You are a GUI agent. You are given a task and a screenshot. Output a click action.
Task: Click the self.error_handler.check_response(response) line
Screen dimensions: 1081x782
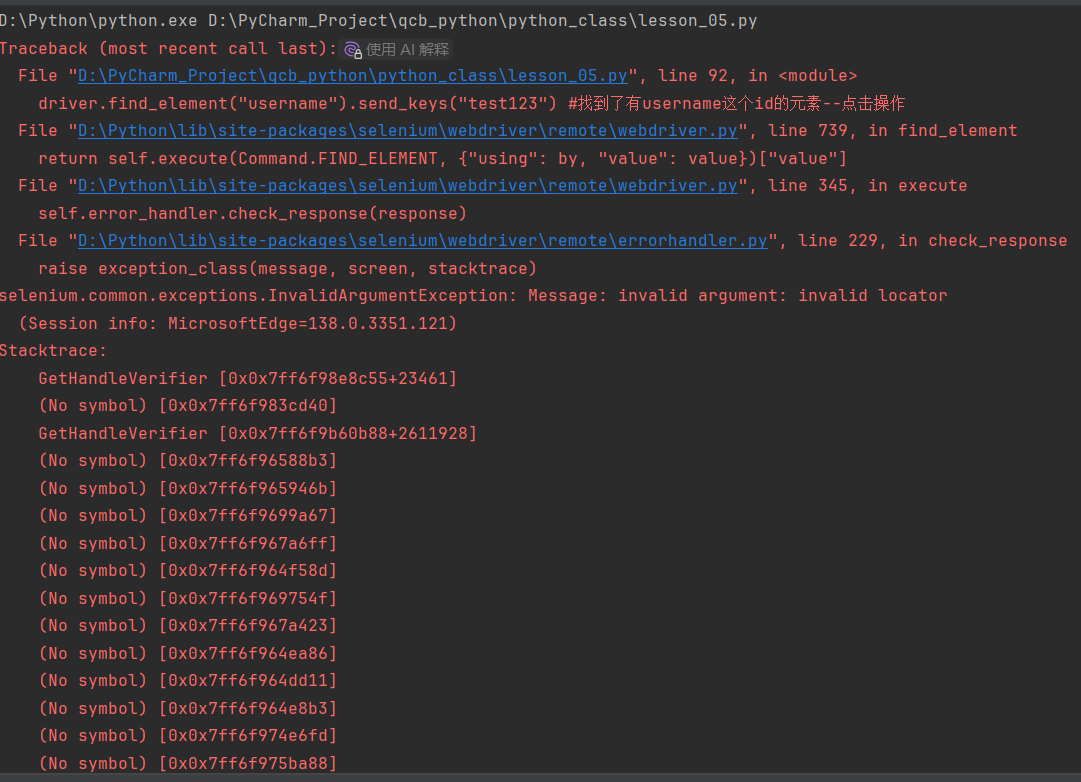coord(252,214)
